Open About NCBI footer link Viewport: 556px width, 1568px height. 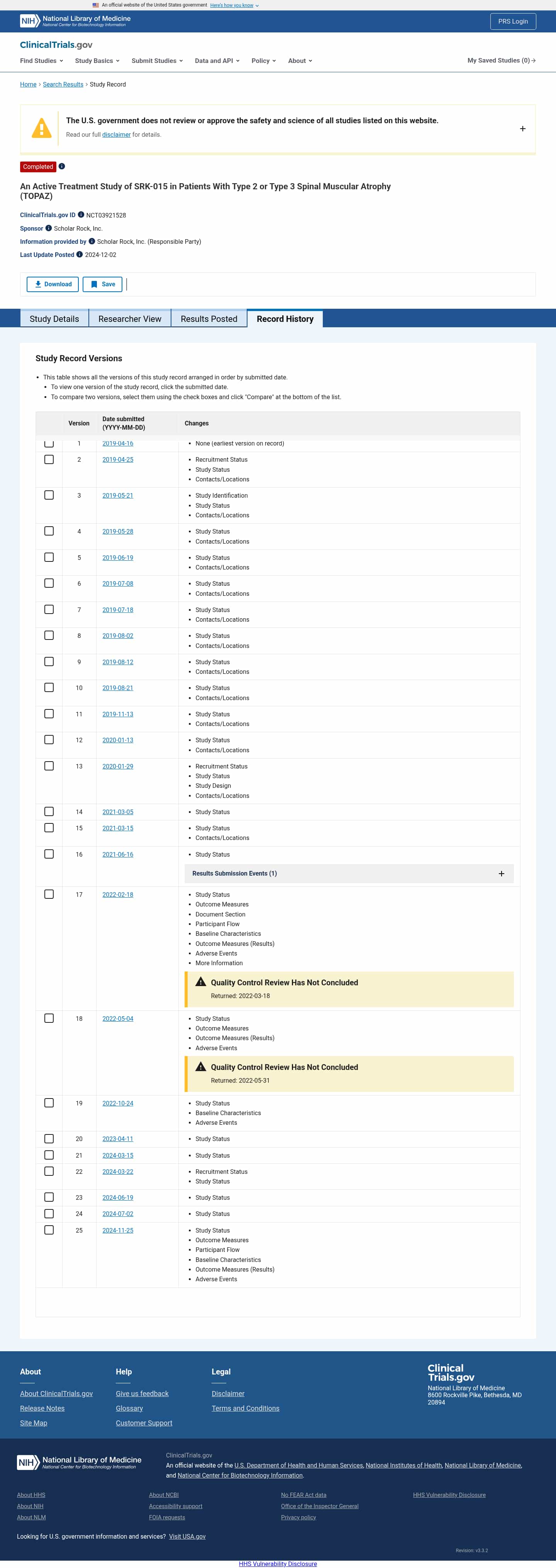[164, 1494]
